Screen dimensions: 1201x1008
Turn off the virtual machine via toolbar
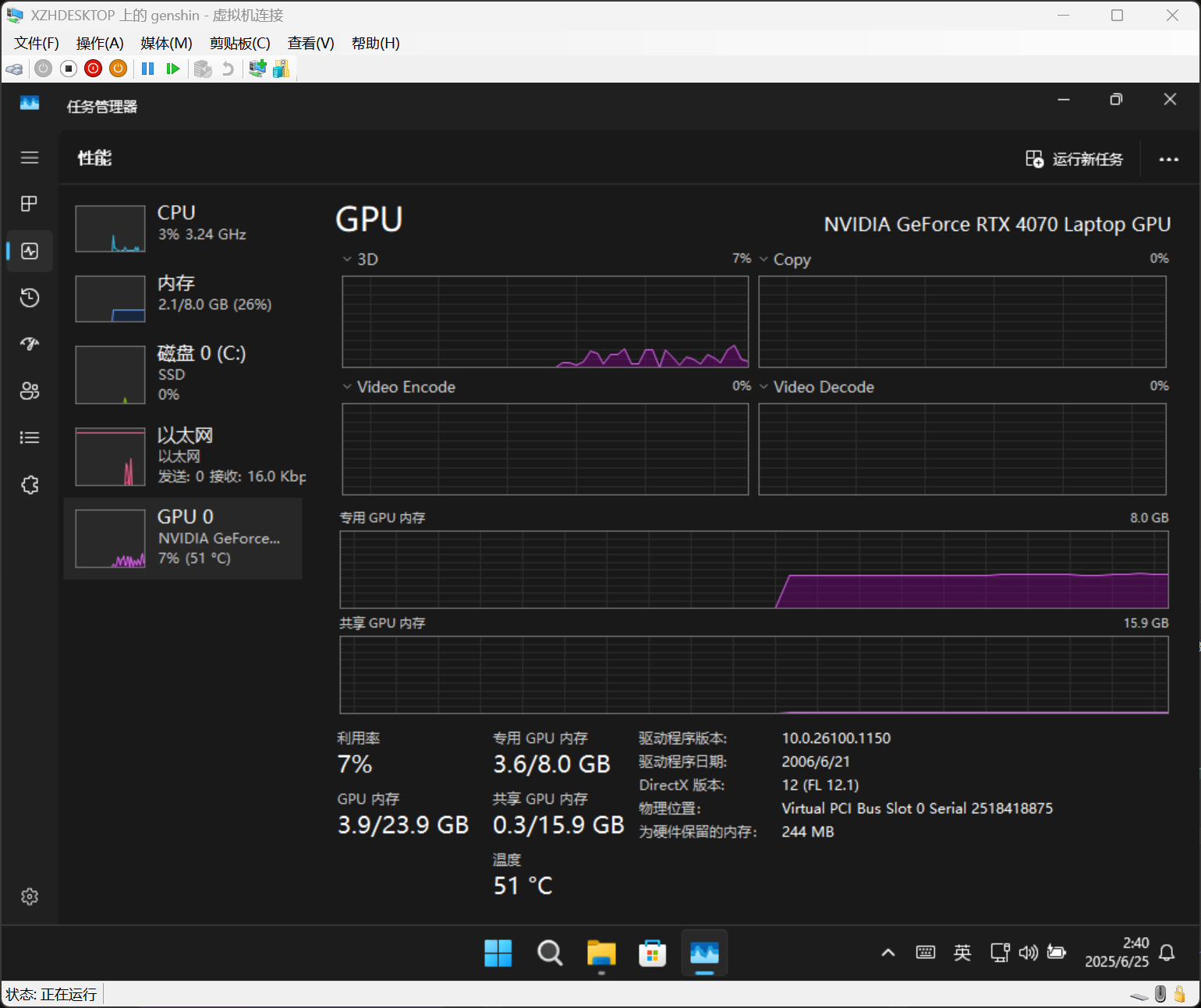tap(69, 69)
